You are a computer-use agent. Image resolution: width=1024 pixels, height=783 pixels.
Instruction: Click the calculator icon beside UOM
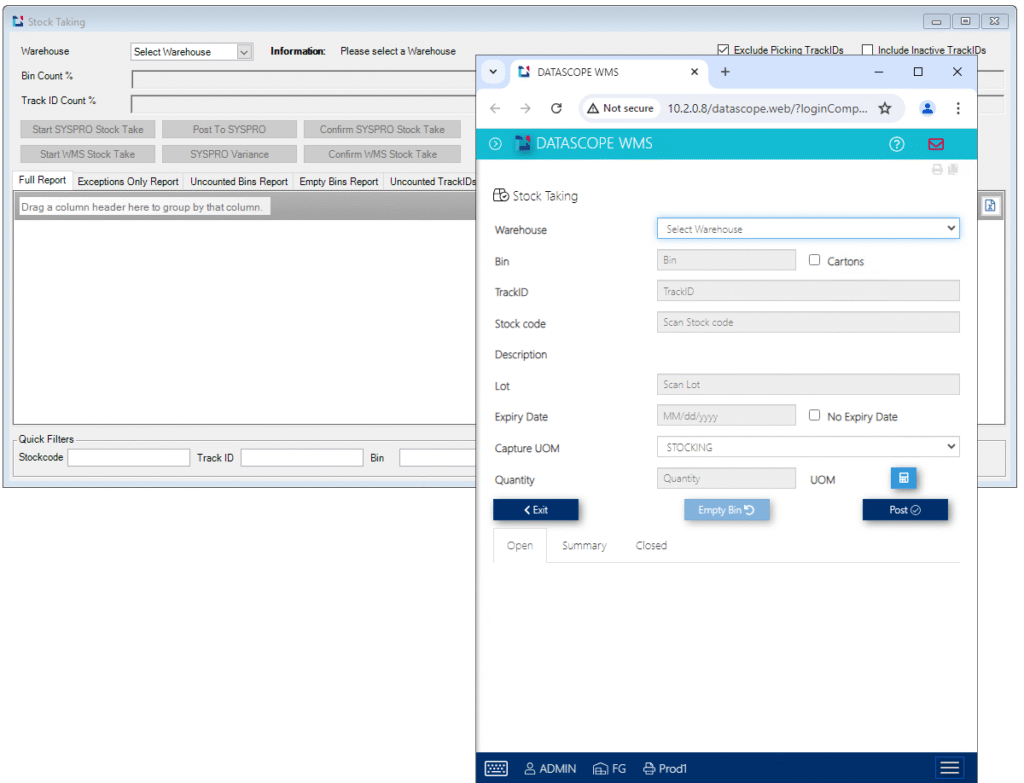[x=903, y=479]
